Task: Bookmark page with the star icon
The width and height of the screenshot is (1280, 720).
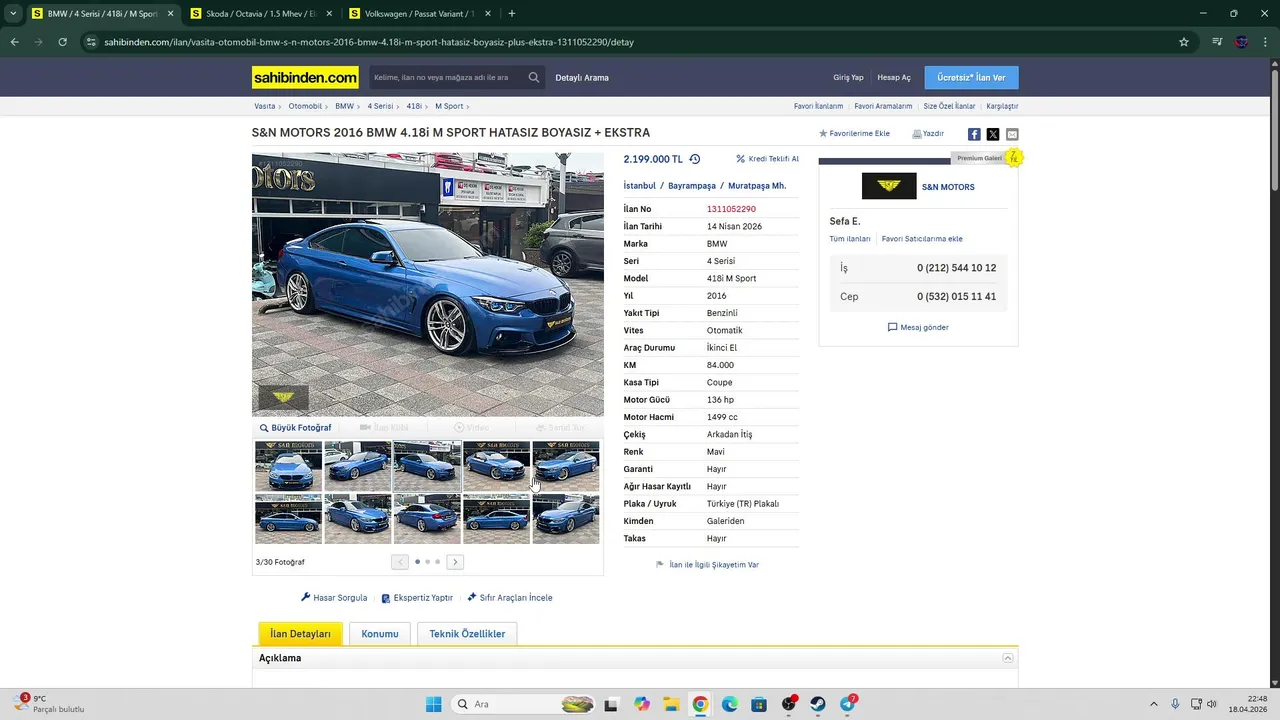Action: click(1184, 42)
